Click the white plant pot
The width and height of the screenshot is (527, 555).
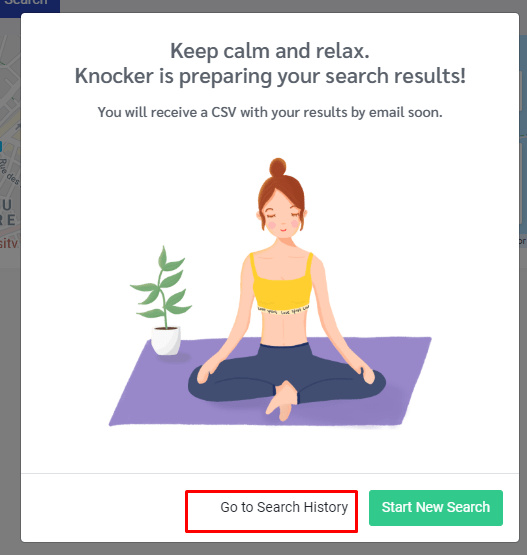pos(166,341)
